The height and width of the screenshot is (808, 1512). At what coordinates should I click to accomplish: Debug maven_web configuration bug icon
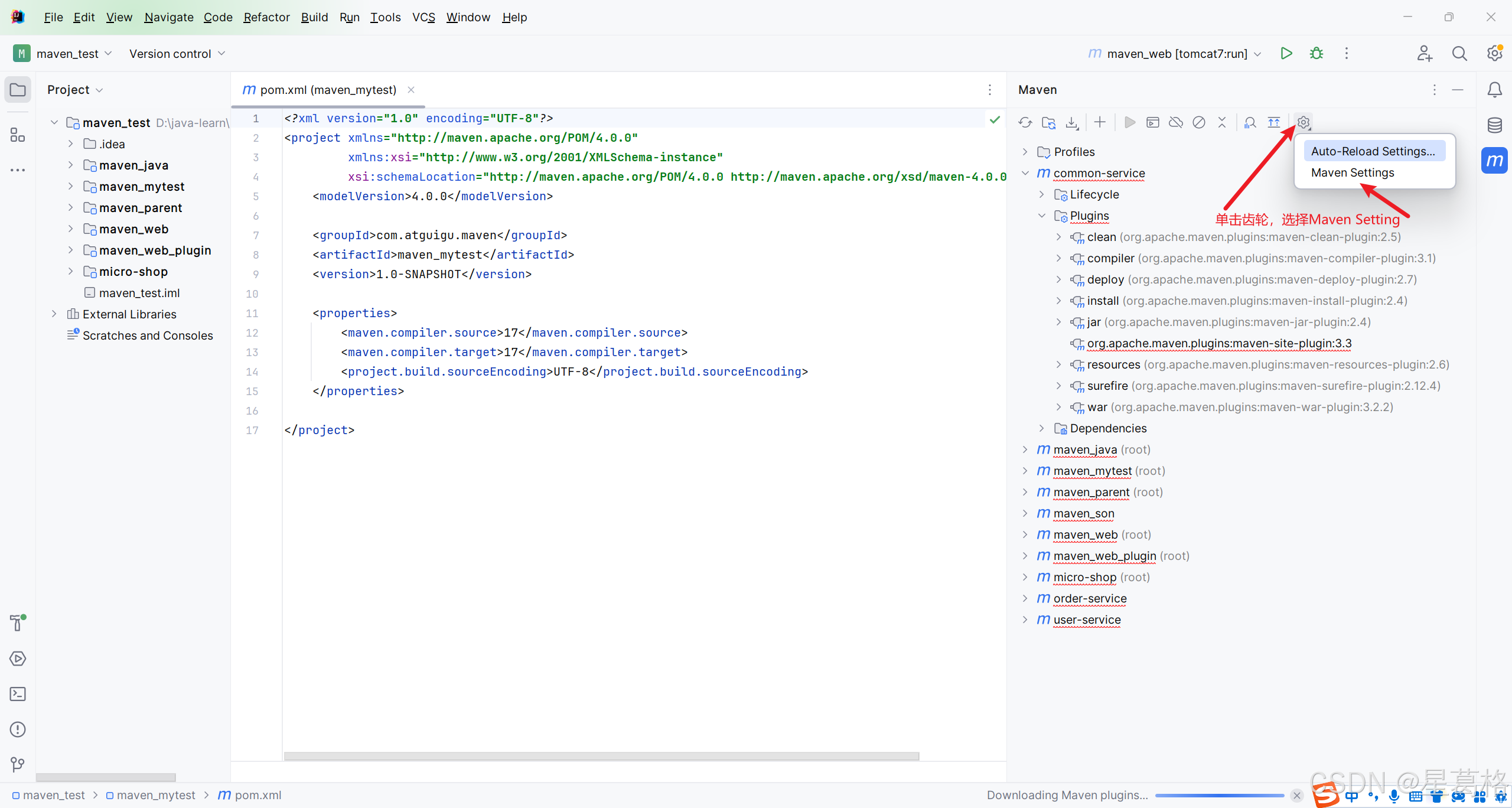click(x=1317, y=53)
